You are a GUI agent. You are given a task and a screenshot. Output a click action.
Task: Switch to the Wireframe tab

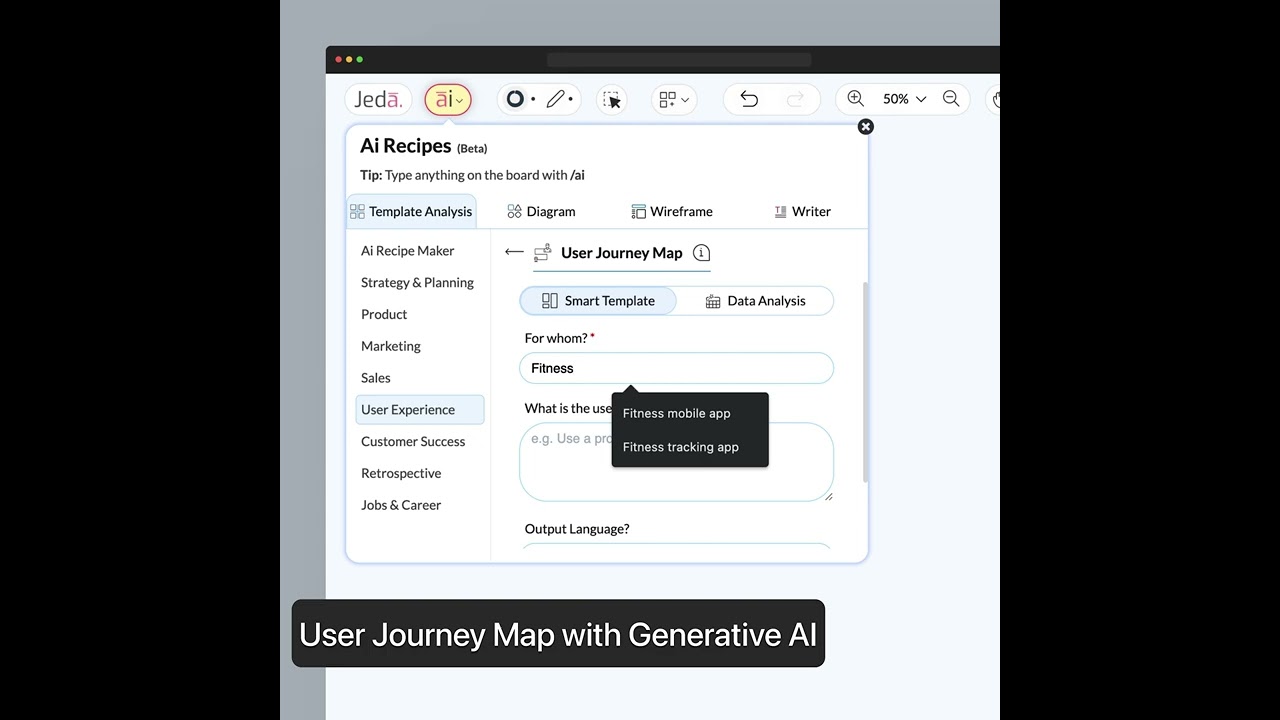(672, 211)
